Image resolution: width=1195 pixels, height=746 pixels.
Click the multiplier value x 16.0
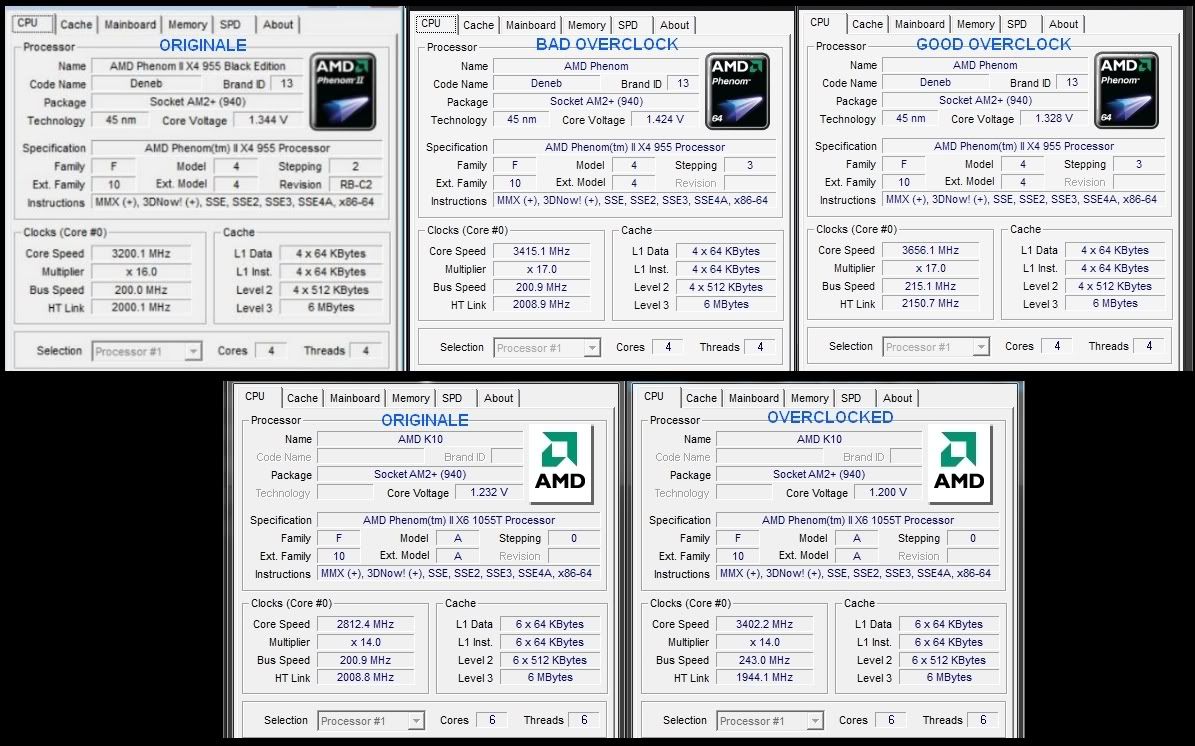click(x=141, y=271)
